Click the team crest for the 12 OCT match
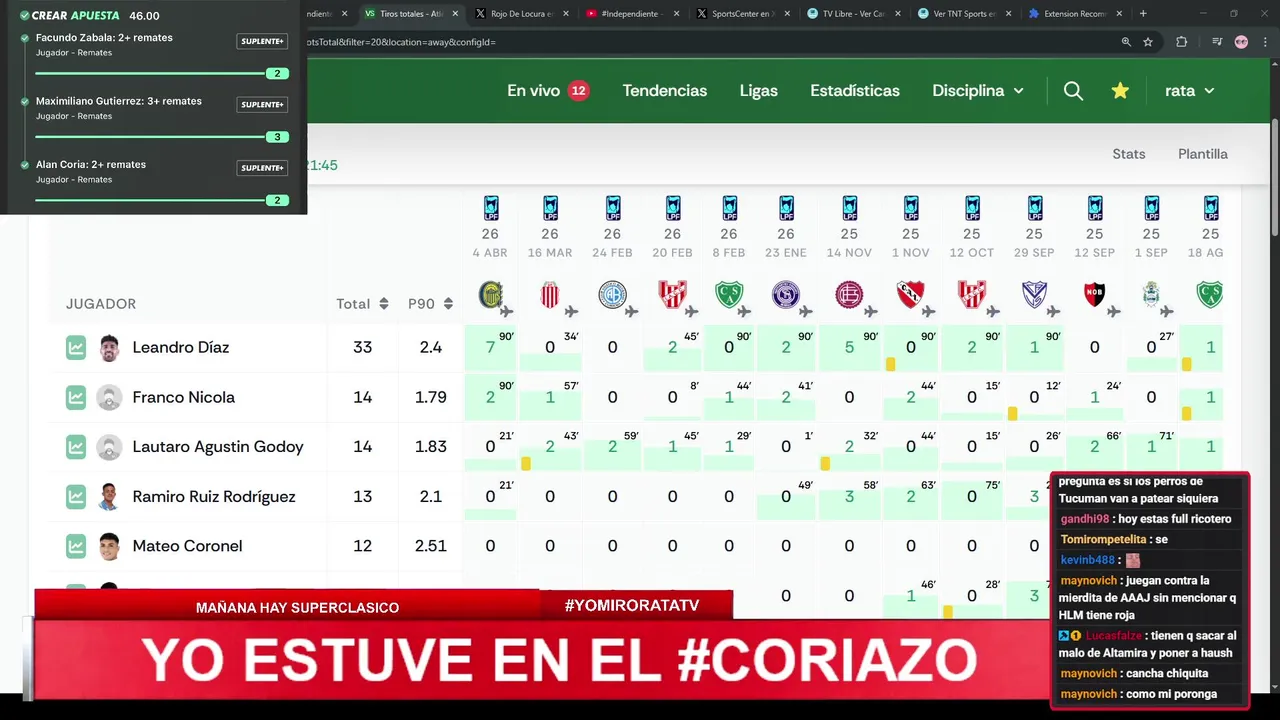This screenshot has width=1280, height=720. point(972,294)
